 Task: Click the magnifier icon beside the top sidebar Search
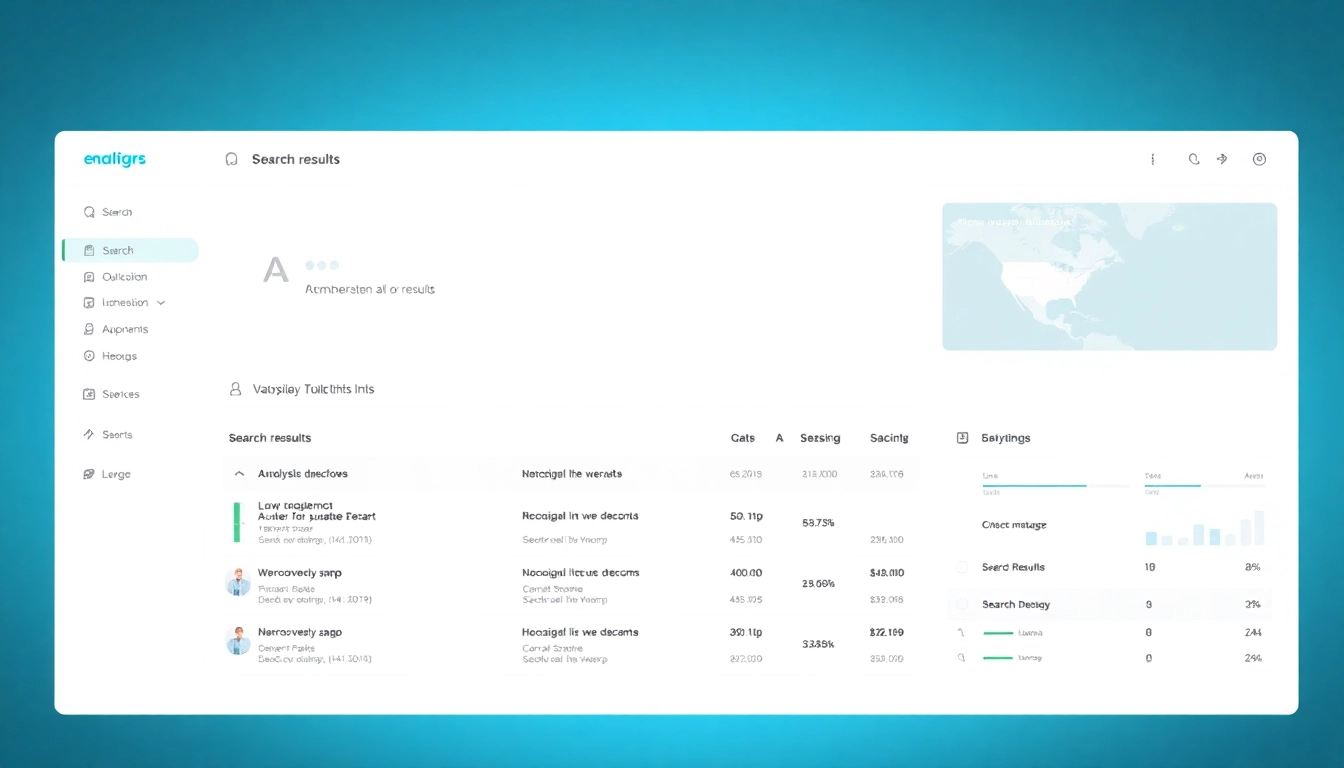pyautogui.click(x=89, y=212)
